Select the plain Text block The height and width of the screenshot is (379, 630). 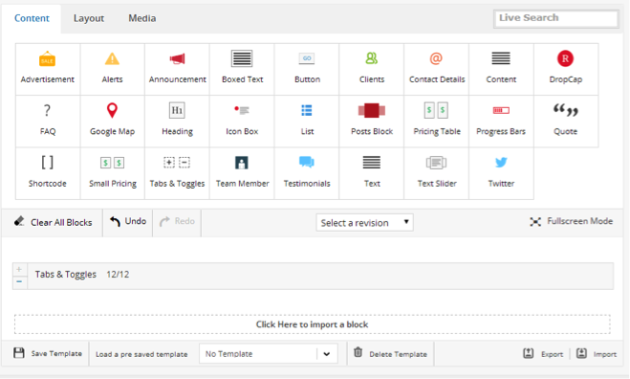372,173
